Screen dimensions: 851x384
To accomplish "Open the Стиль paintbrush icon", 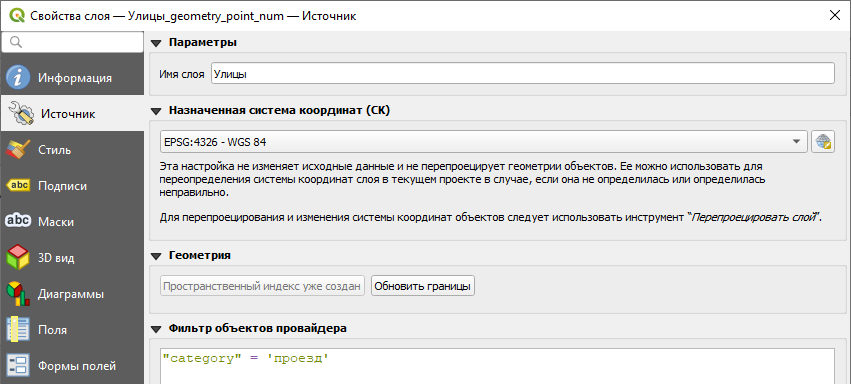I will tap(18, 150).
